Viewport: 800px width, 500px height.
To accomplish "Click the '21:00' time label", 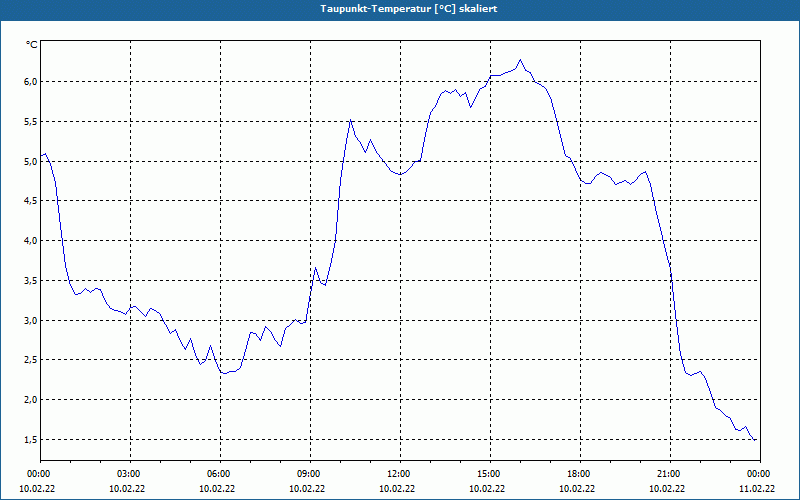I will [x=667, y=474].
